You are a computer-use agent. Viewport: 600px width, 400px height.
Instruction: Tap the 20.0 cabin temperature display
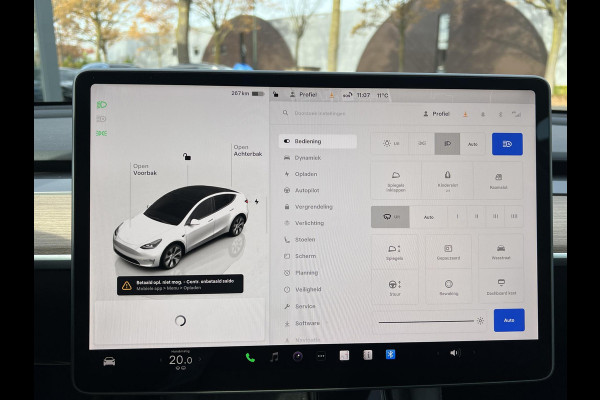(181, 360)
